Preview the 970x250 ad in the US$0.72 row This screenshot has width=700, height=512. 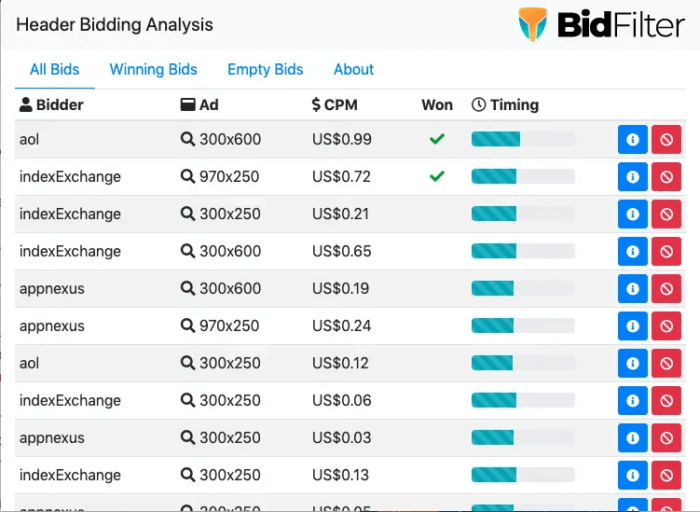coord(187,177)
